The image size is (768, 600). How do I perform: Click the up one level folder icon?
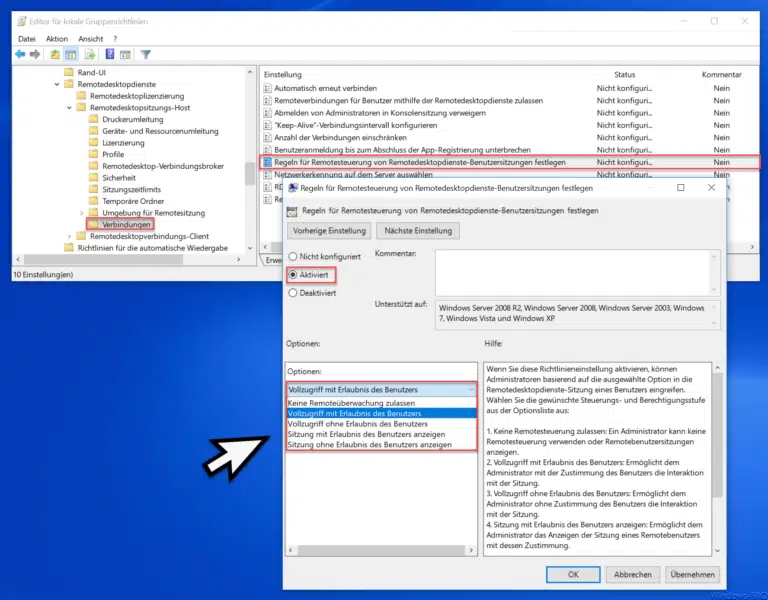point(57,54)
